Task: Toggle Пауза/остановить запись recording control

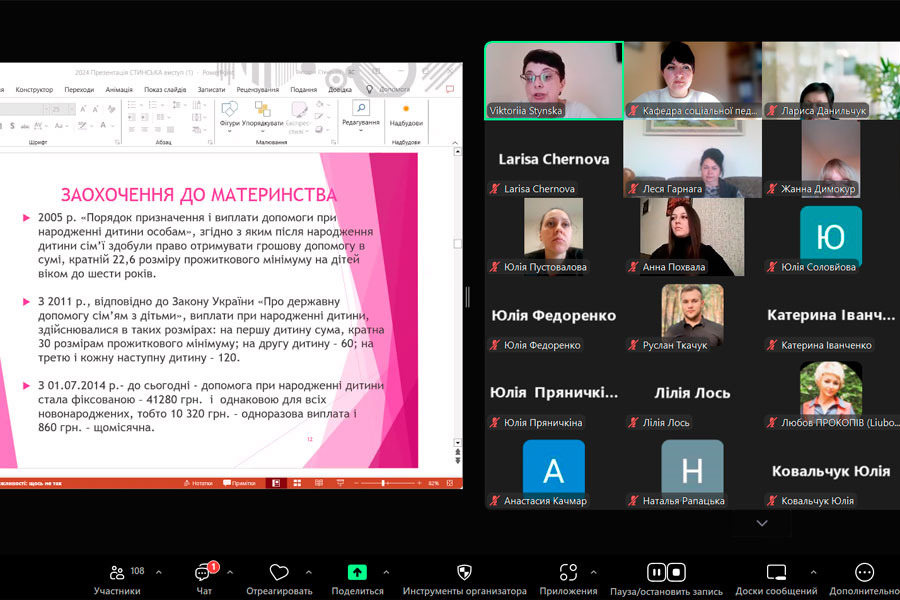Action: tap(666, 573)
